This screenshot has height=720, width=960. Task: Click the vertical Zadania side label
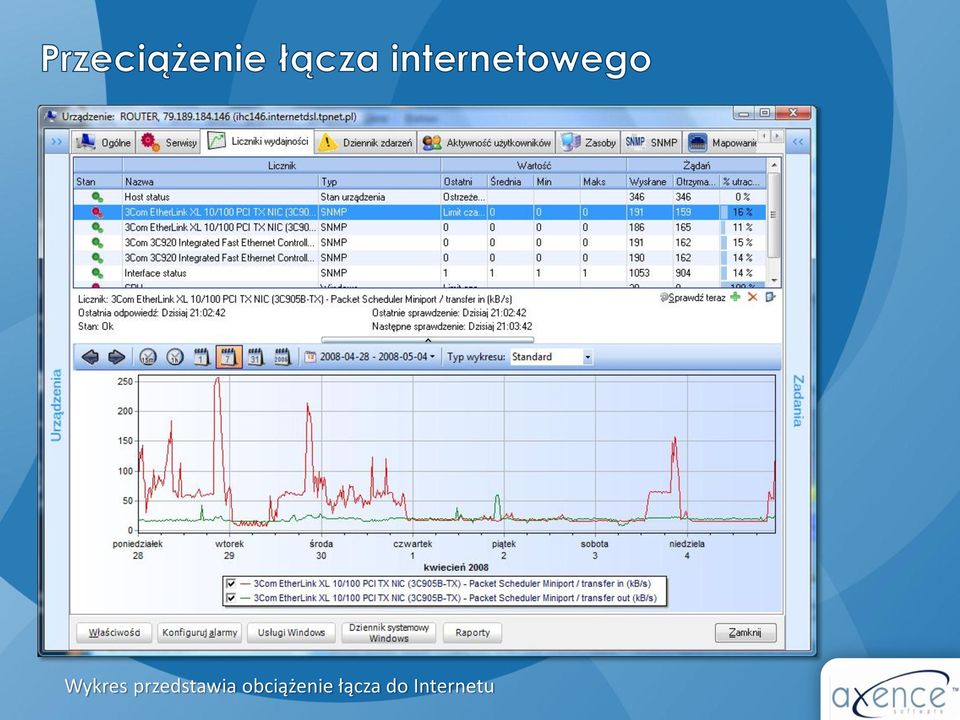pyautogui.click(x=798, y=402)
